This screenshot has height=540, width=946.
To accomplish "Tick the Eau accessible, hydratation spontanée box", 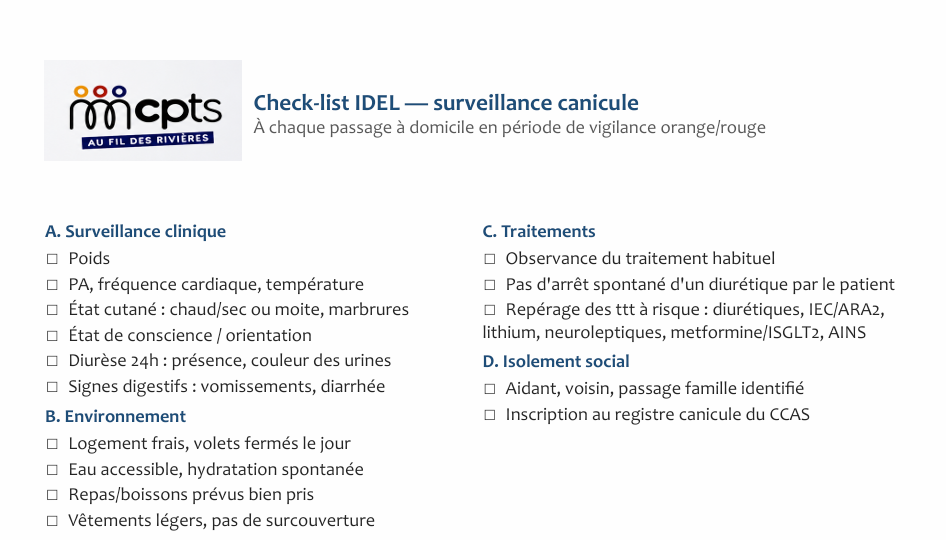I will (x=52, y=470).
